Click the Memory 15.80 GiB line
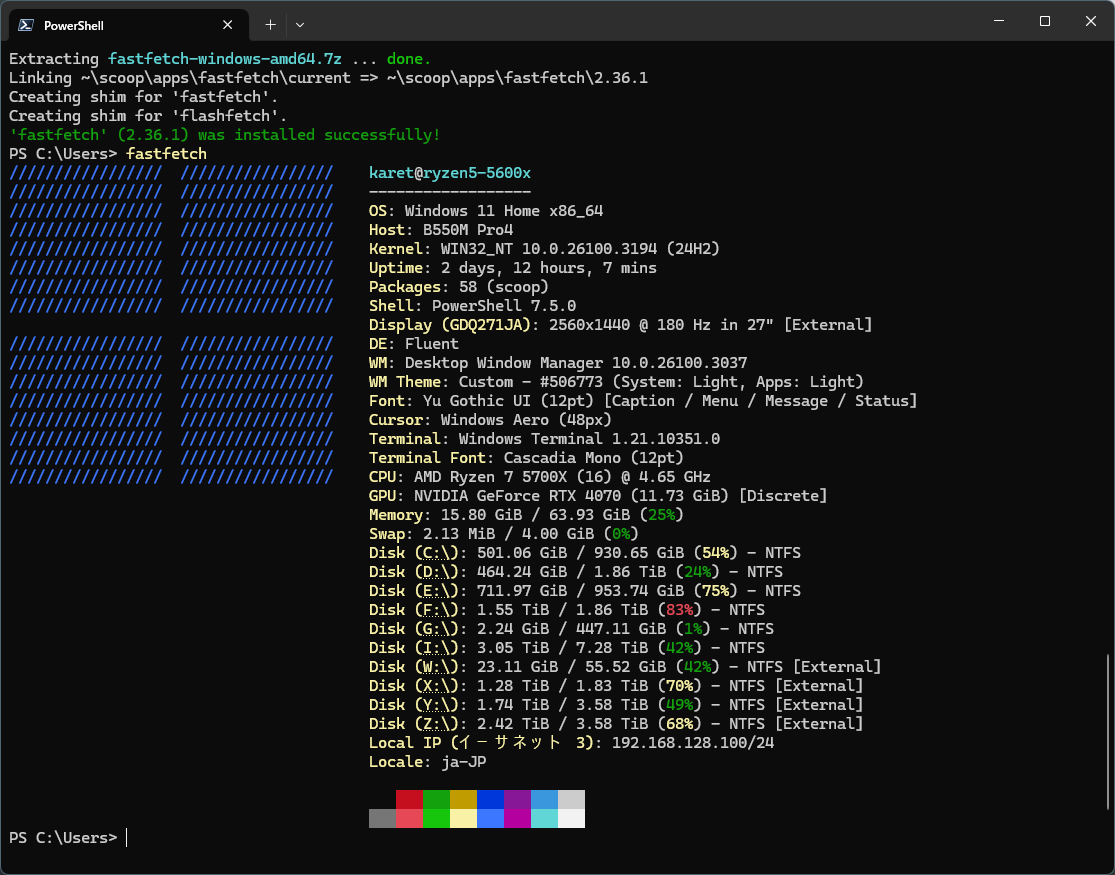Image resolution: width=1115 pixels, height=875 pixels. [x=526, y=515]
